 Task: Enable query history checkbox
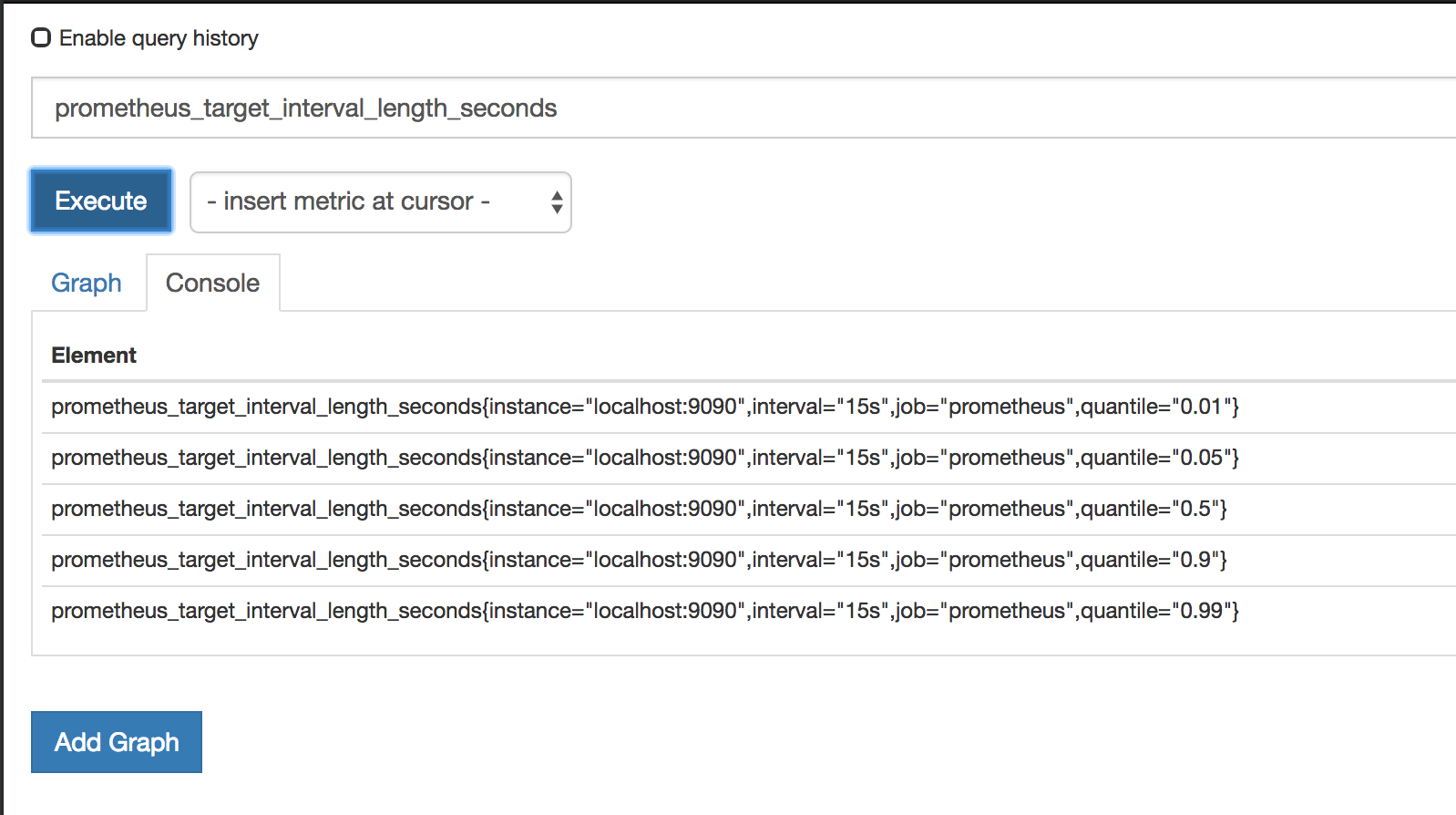click(x=41, y=38)
